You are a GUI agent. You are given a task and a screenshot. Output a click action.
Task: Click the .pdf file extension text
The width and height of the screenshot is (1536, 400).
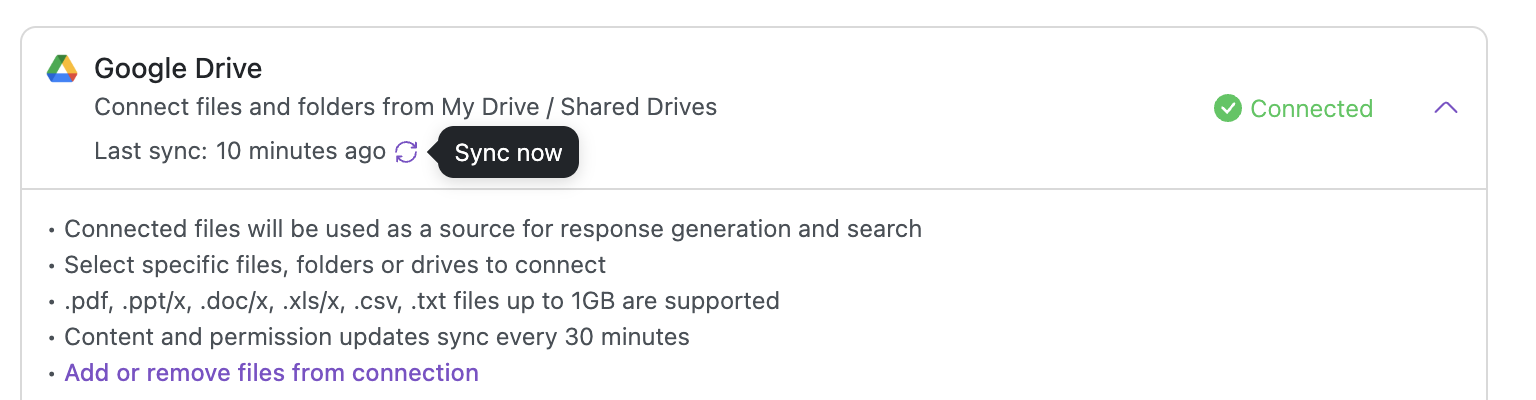coord(86,301)
